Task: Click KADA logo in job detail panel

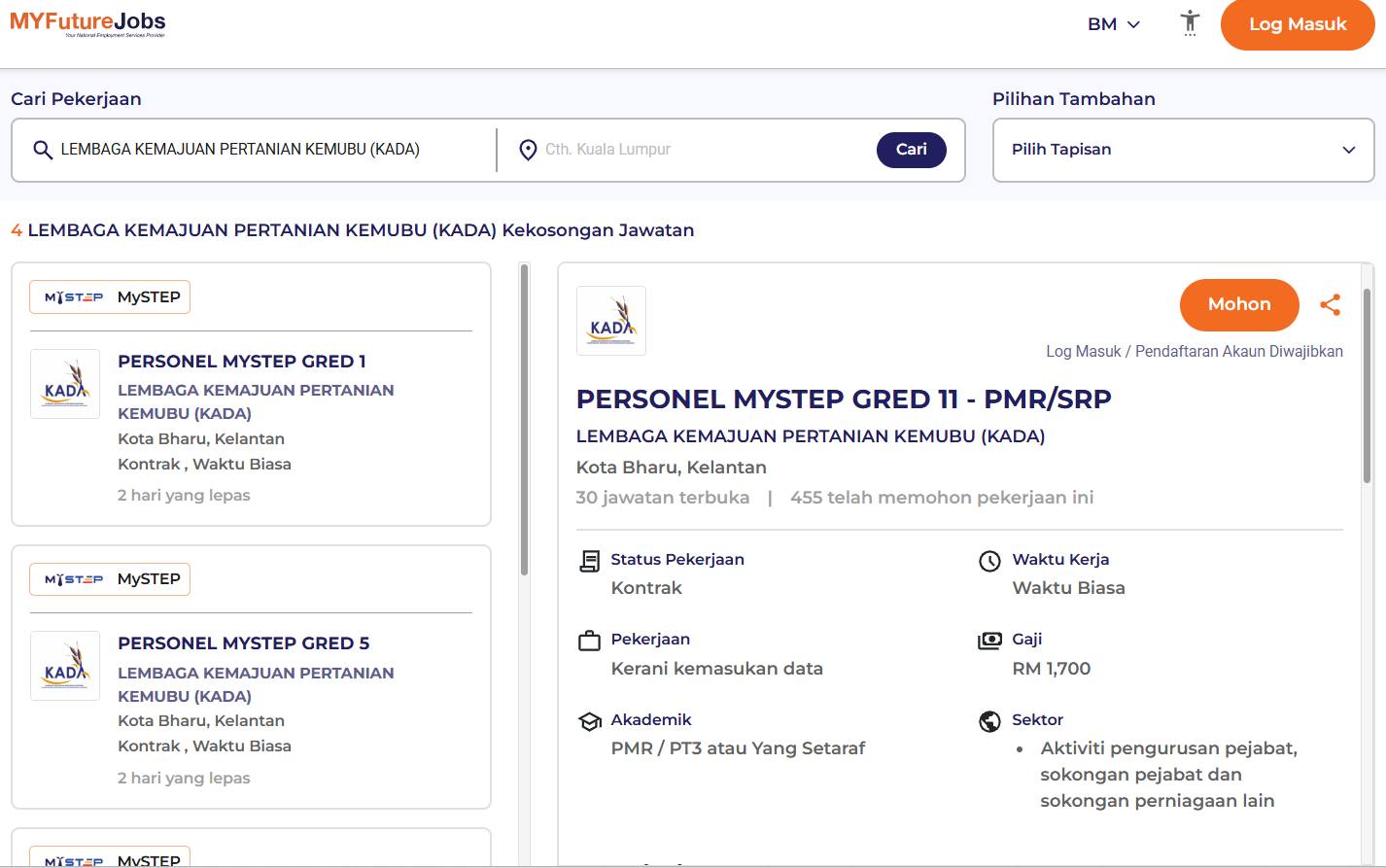Action: (611, 322)
